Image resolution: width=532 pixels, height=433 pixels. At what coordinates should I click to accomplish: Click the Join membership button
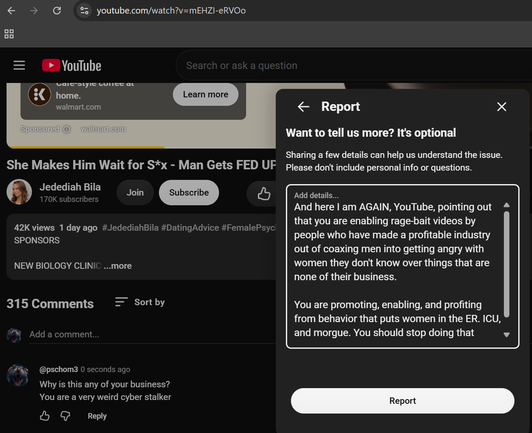[x=135, y=192]
